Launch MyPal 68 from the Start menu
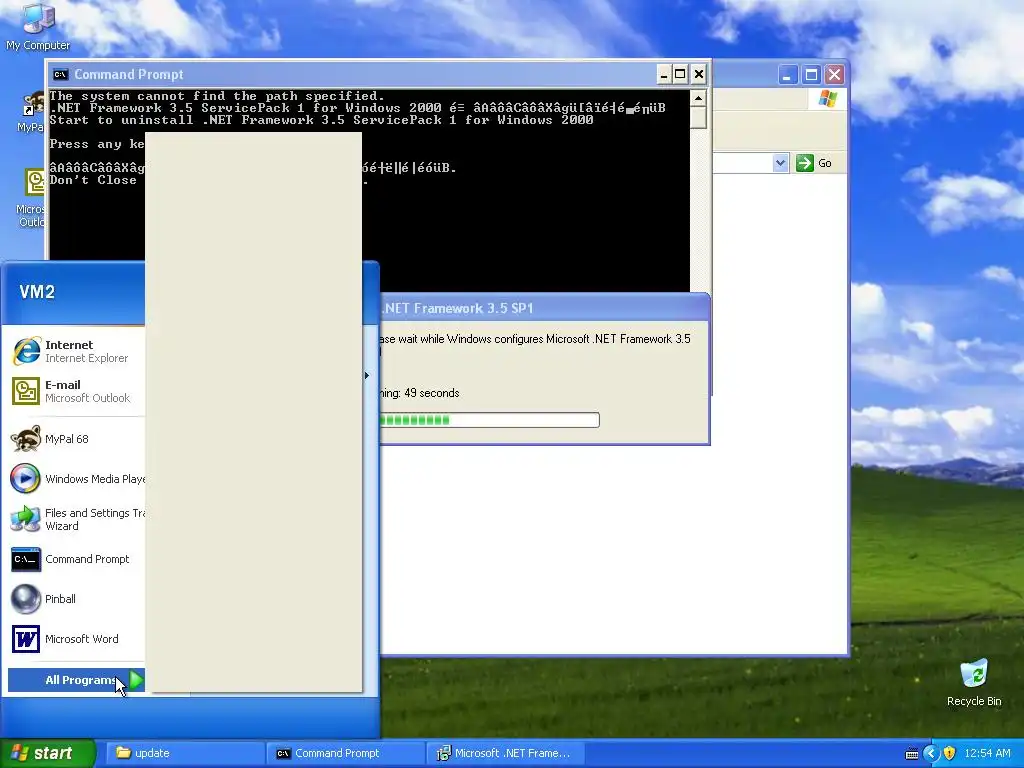 (x=77, y=439)
